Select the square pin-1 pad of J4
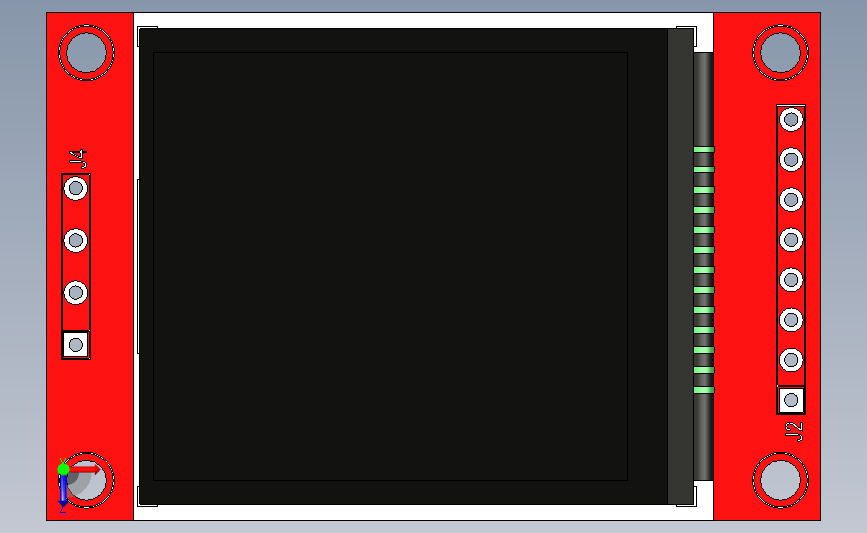Screen dimensions: 867x533 pyautogui.click(x=76, y=345)
